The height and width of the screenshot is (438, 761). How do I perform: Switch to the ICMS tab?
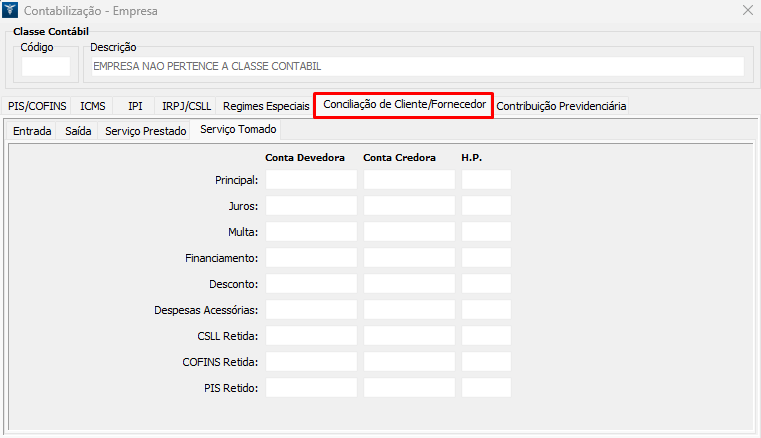93,106
